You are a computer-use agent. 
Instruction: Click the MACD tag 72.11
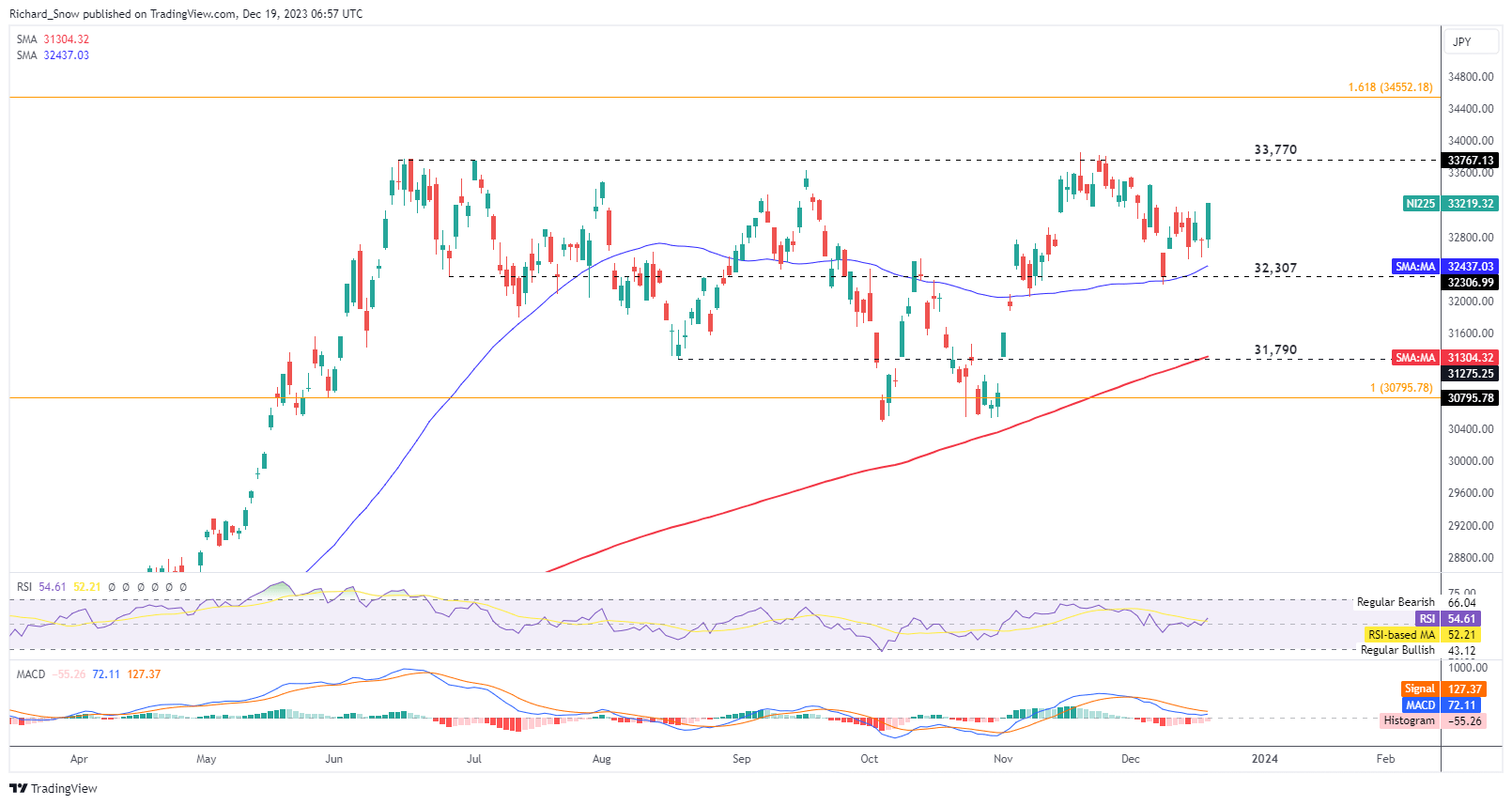1443,705
